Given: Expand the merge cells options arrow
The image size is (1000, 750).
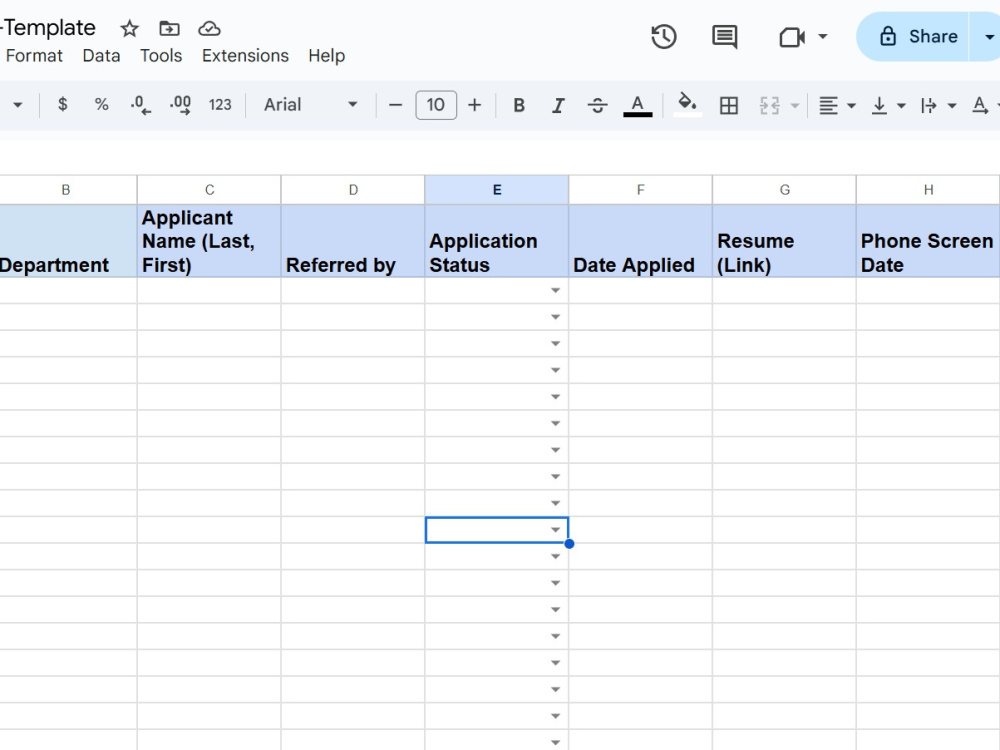Looking at the screenshot, I should pos(795,105).
